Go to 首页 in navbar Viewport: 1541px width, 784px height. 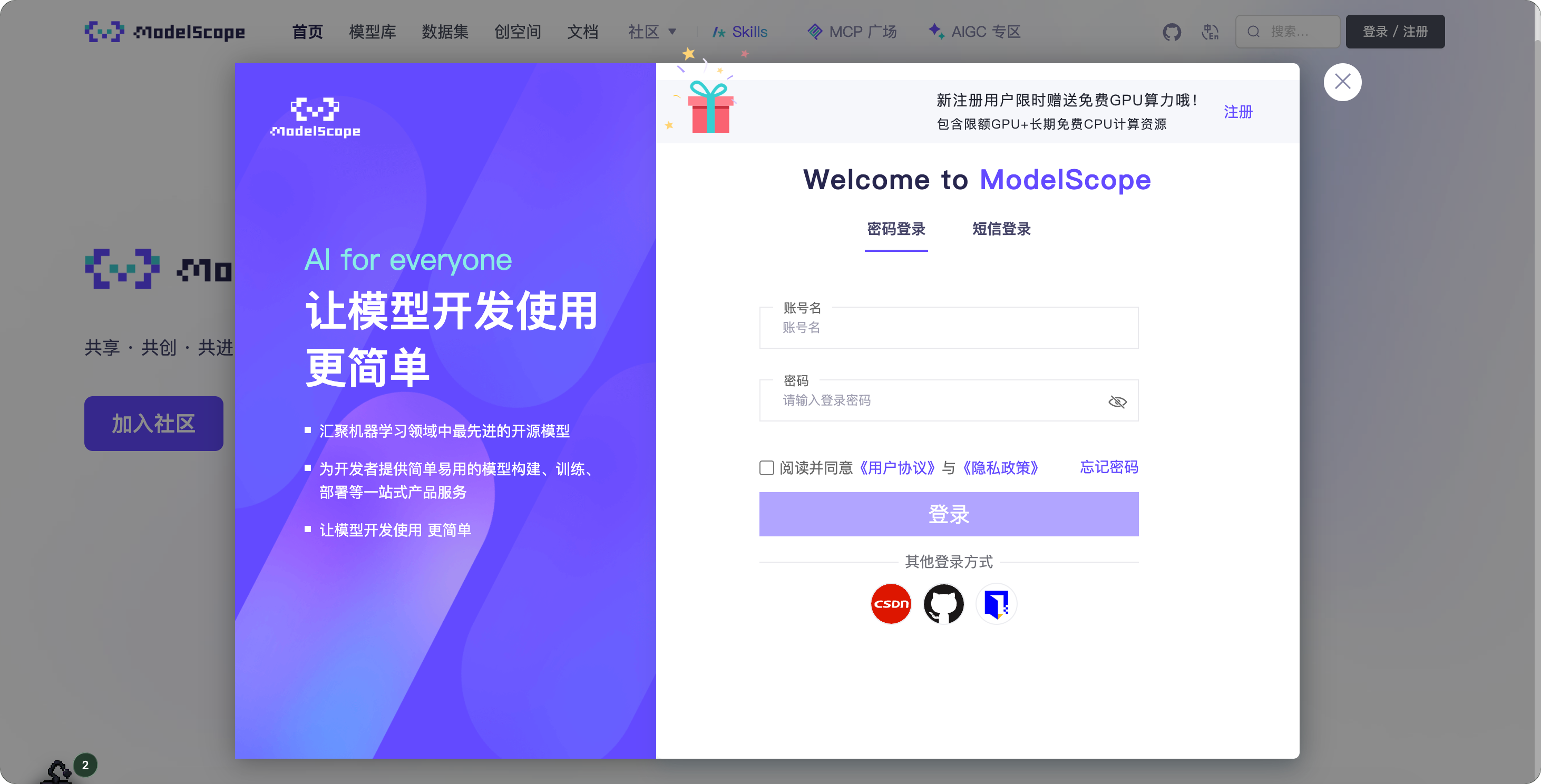pyautogui.click(x=307, y=32)
